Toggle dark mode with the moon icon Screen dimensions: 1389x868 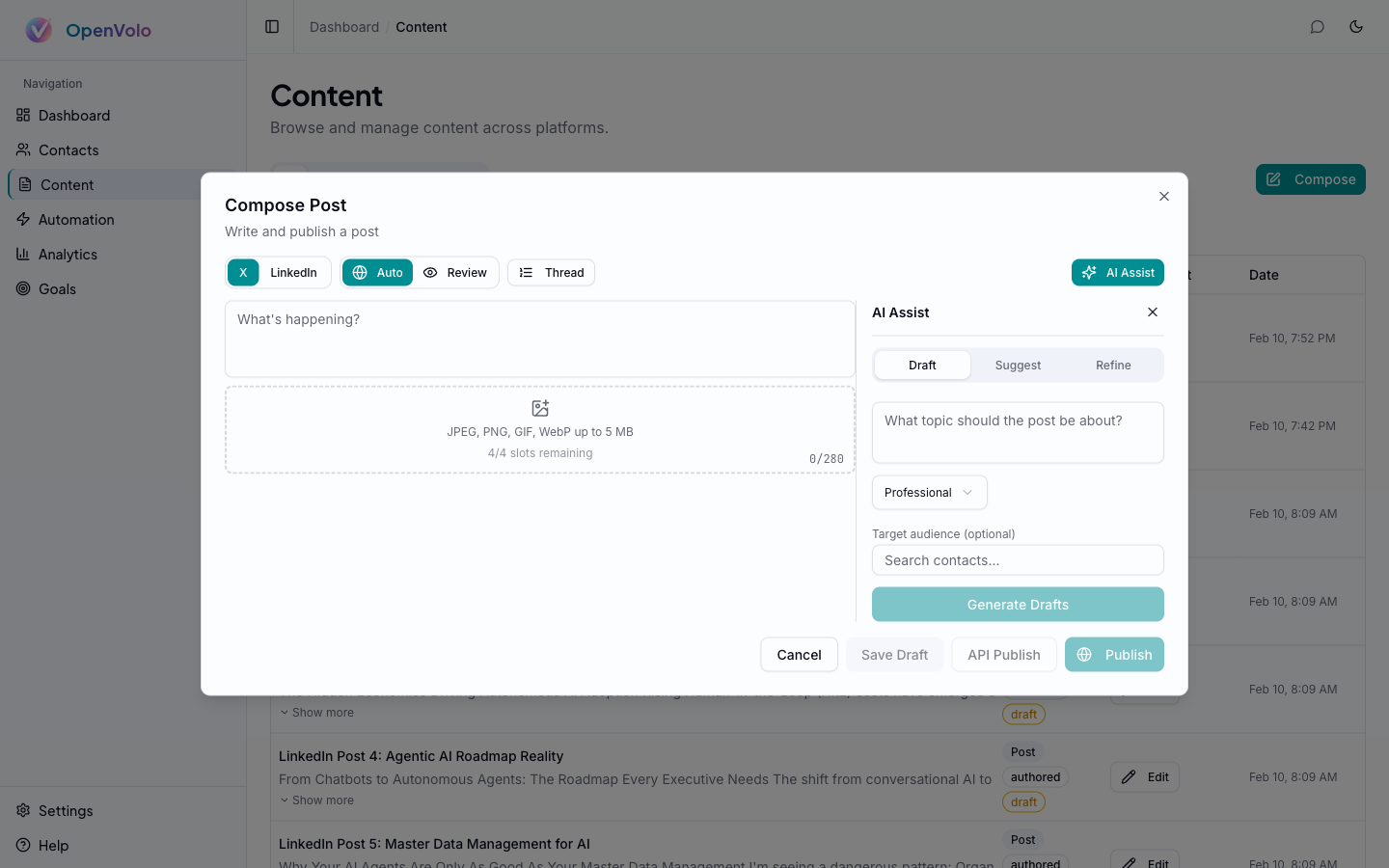coord(1356,27)
